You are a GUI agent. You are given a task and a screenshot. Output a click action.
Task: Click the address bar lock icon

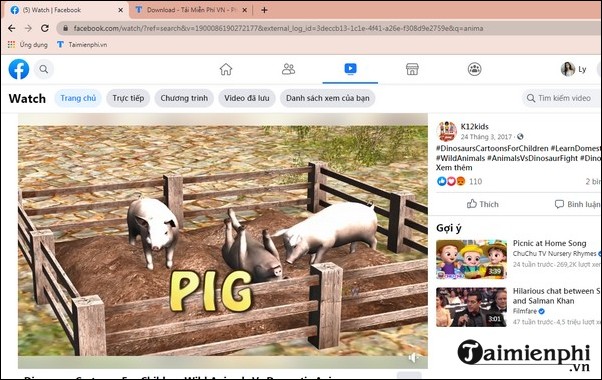65,28
